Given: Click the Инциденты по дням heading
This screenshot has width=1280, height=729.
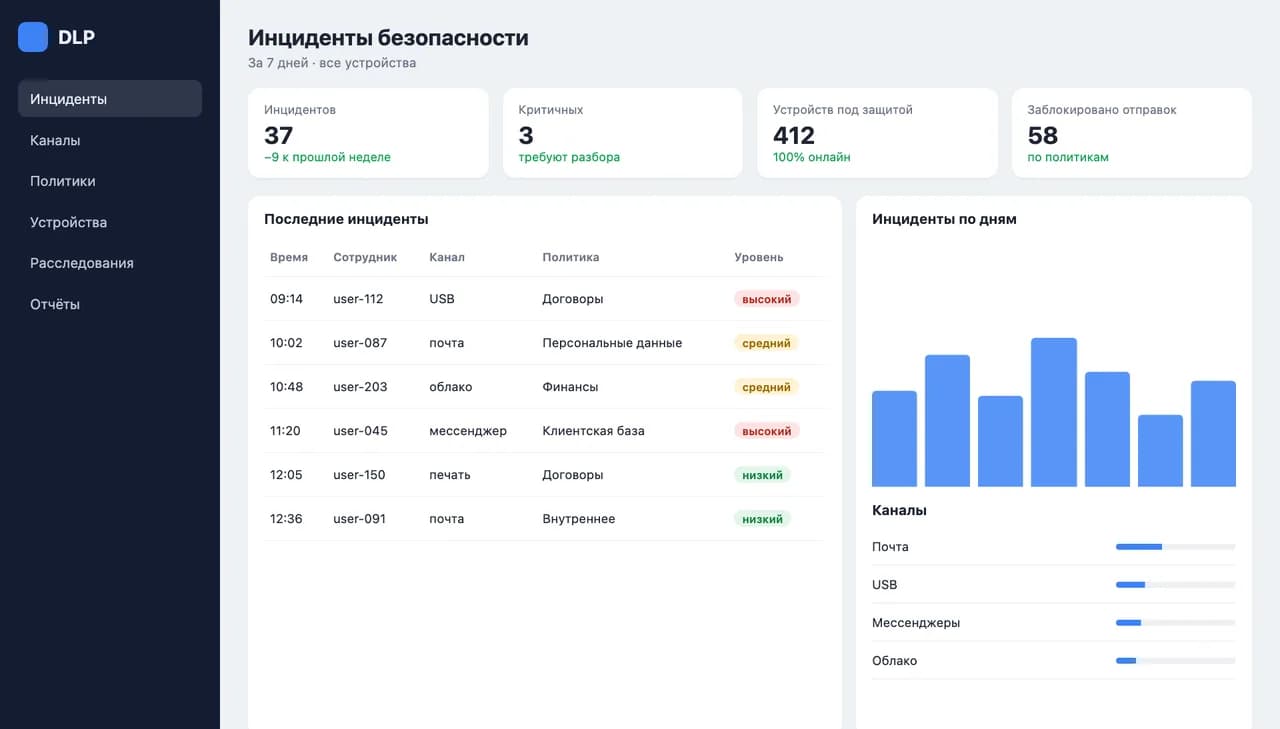Looking at the screenshot, I should tap(944, 219).
